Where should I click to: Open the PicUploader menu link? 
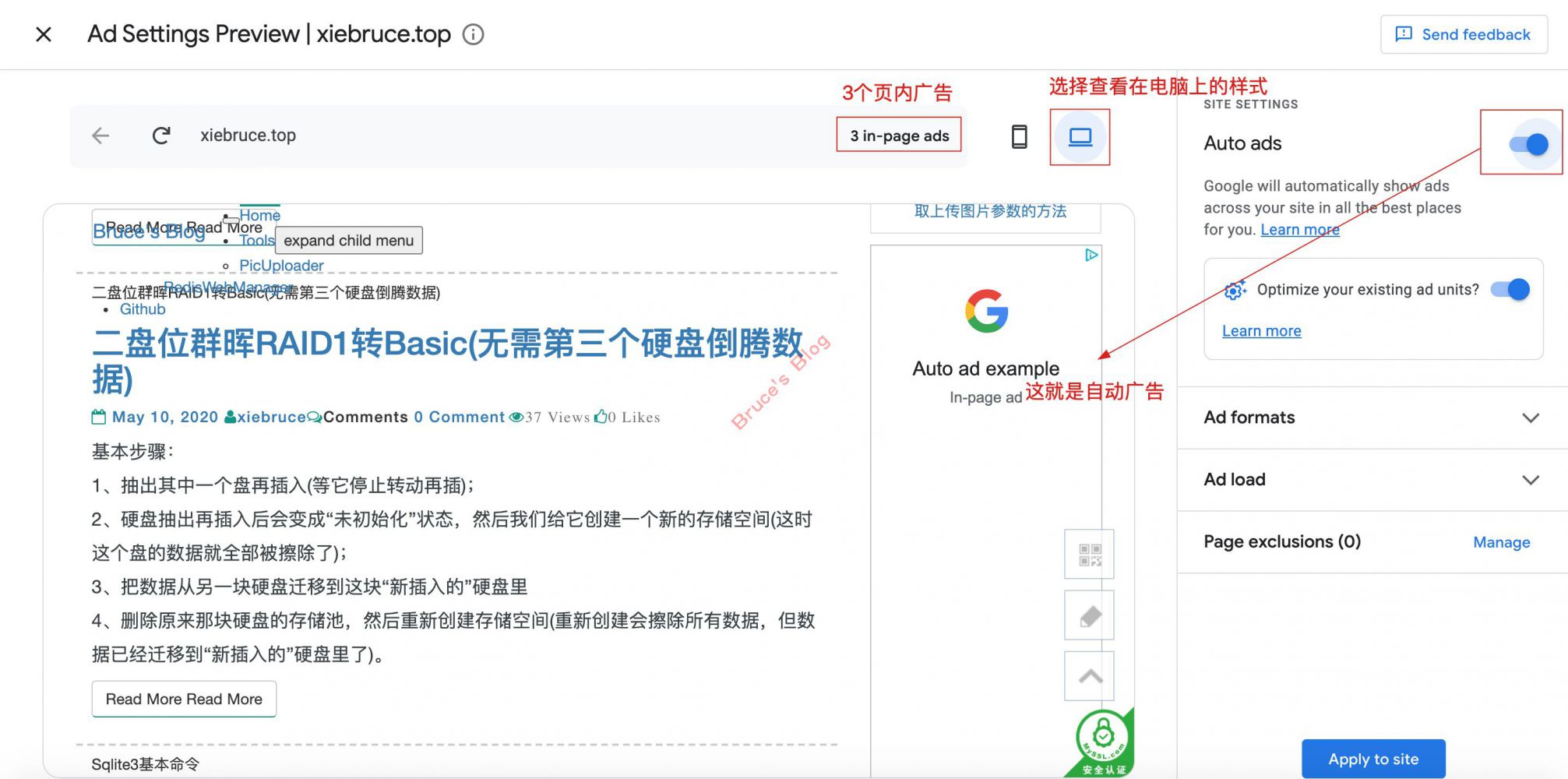point(281,266)
